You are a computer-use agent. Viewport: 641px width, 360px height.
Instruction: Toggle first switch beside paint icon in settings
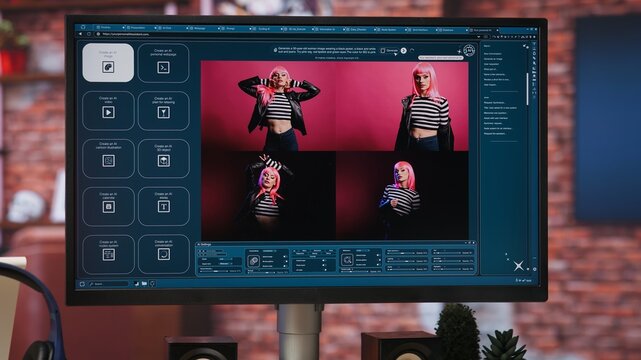[285, 257]
